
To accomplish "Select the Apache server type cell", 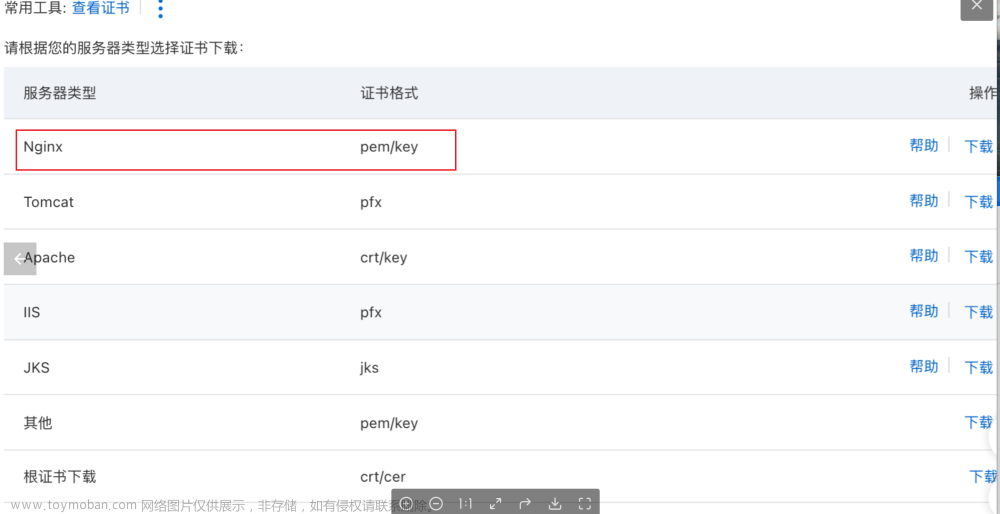I will click(x=49, y=258).
